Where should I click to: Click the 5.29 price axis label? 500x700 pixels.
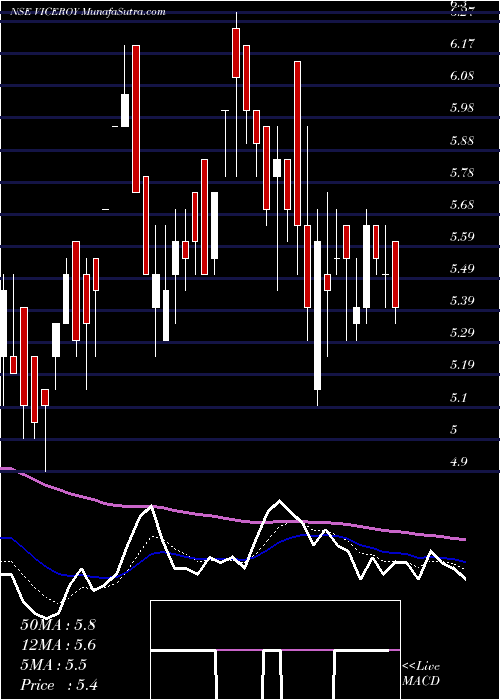462,333
